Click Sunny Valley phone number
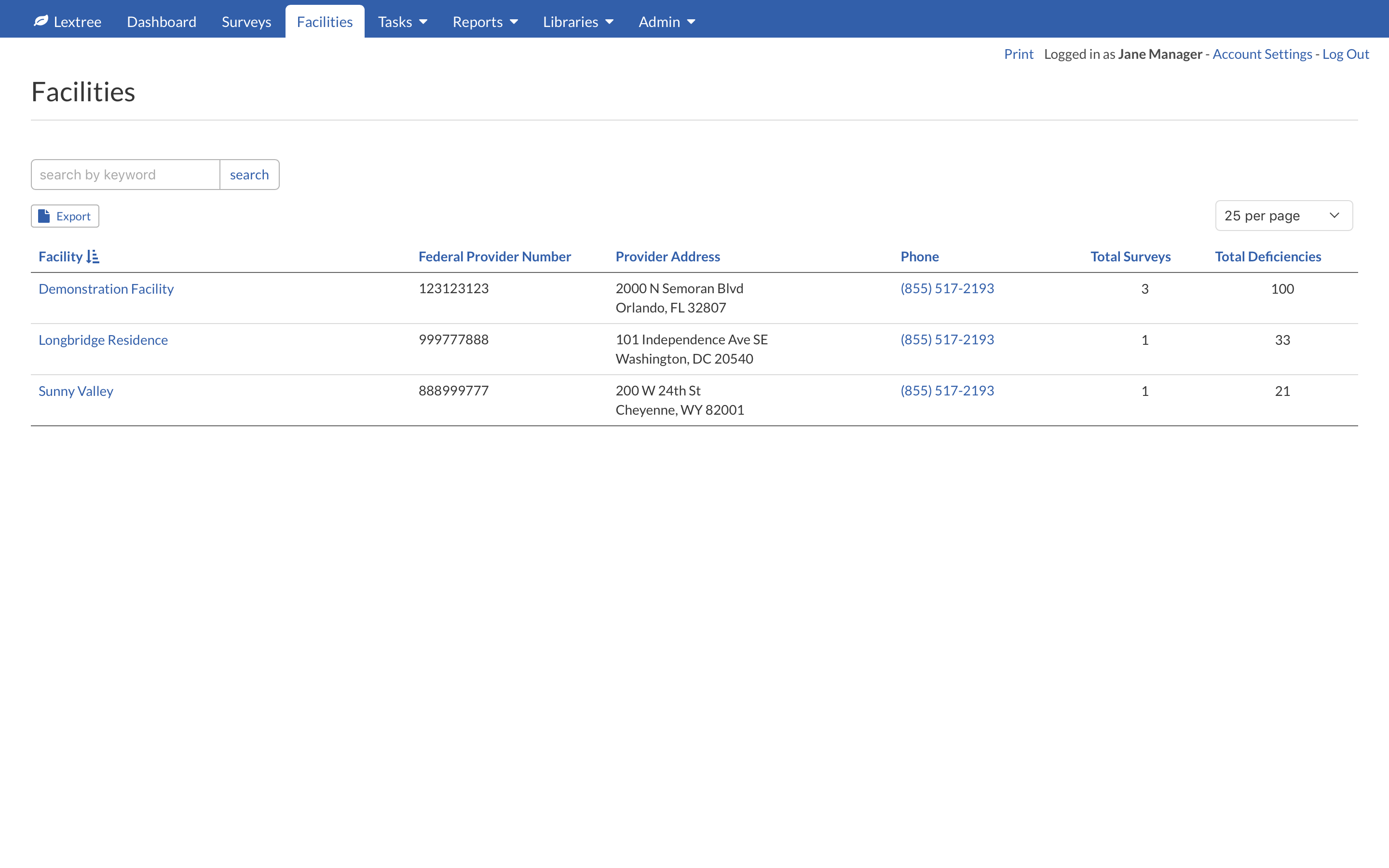 point(947,391)
